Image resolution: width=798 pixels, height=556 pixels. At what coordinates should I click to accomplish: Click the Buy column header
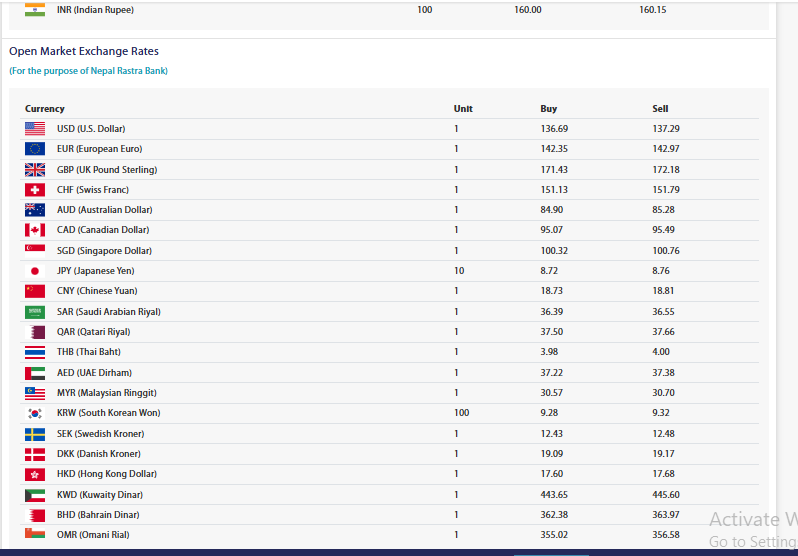click(548, 109)
